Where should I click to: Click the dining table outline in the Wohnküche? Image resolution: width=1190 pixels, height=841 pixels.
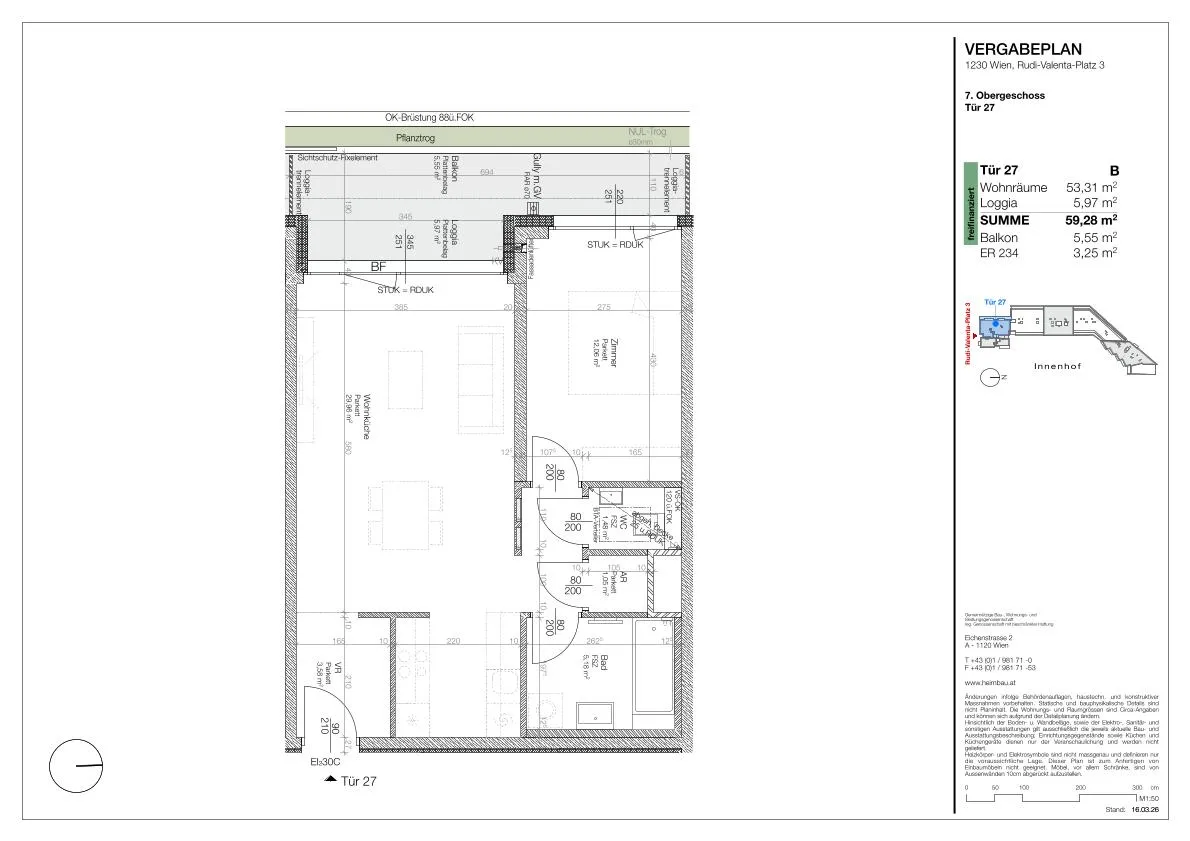[x=405, y=514]
